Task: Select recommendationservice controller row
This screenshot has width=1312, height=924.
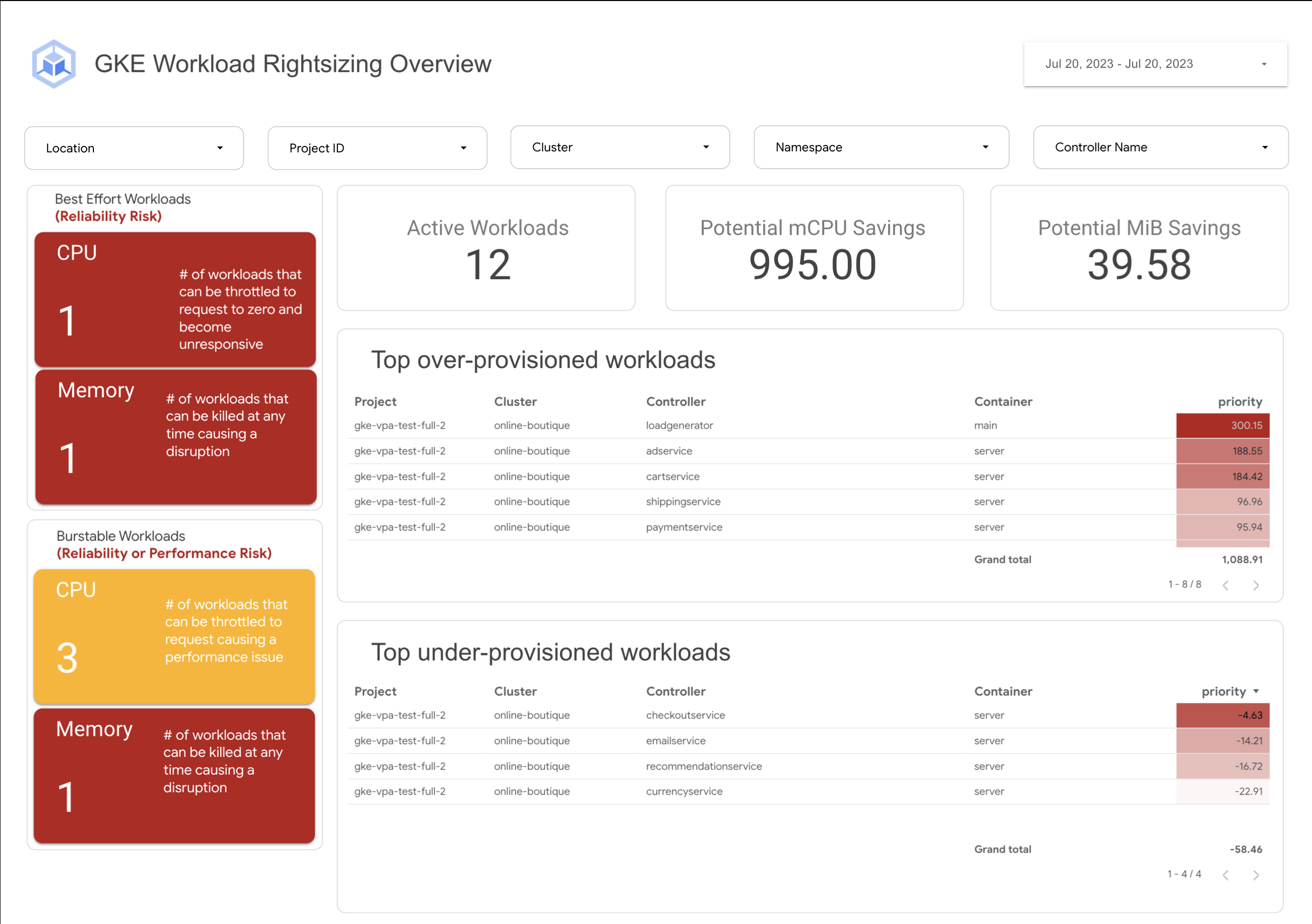Action: click(x=704, y=766)
